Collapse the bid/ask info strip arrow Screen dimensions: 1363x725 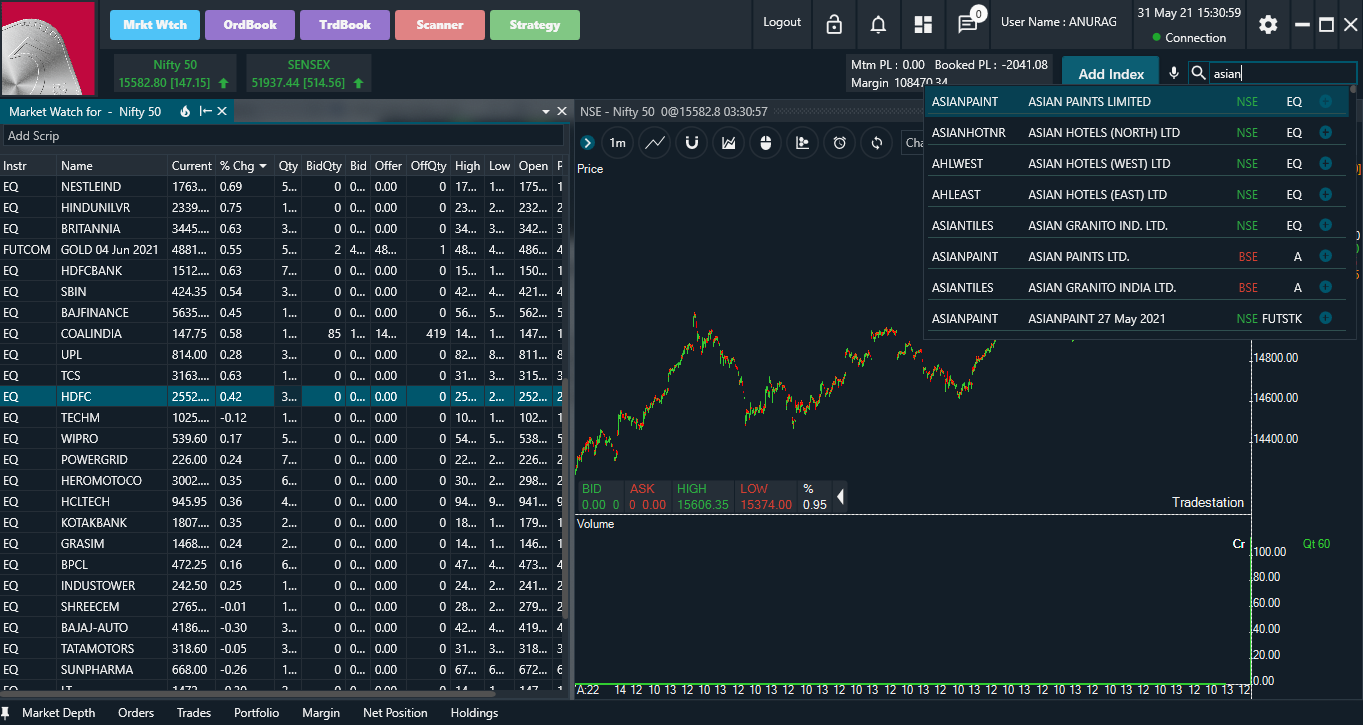(x=840, y=496)
